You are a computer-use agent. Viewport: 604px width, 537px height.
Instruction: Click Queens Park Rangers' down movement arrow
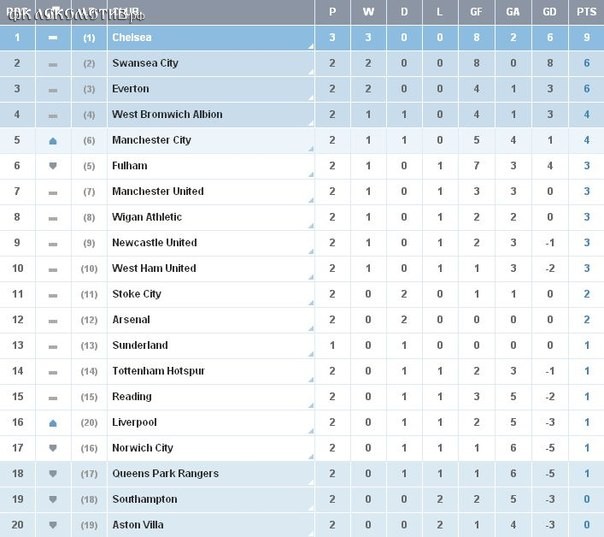pyautogui.click(x=53, y=474)
